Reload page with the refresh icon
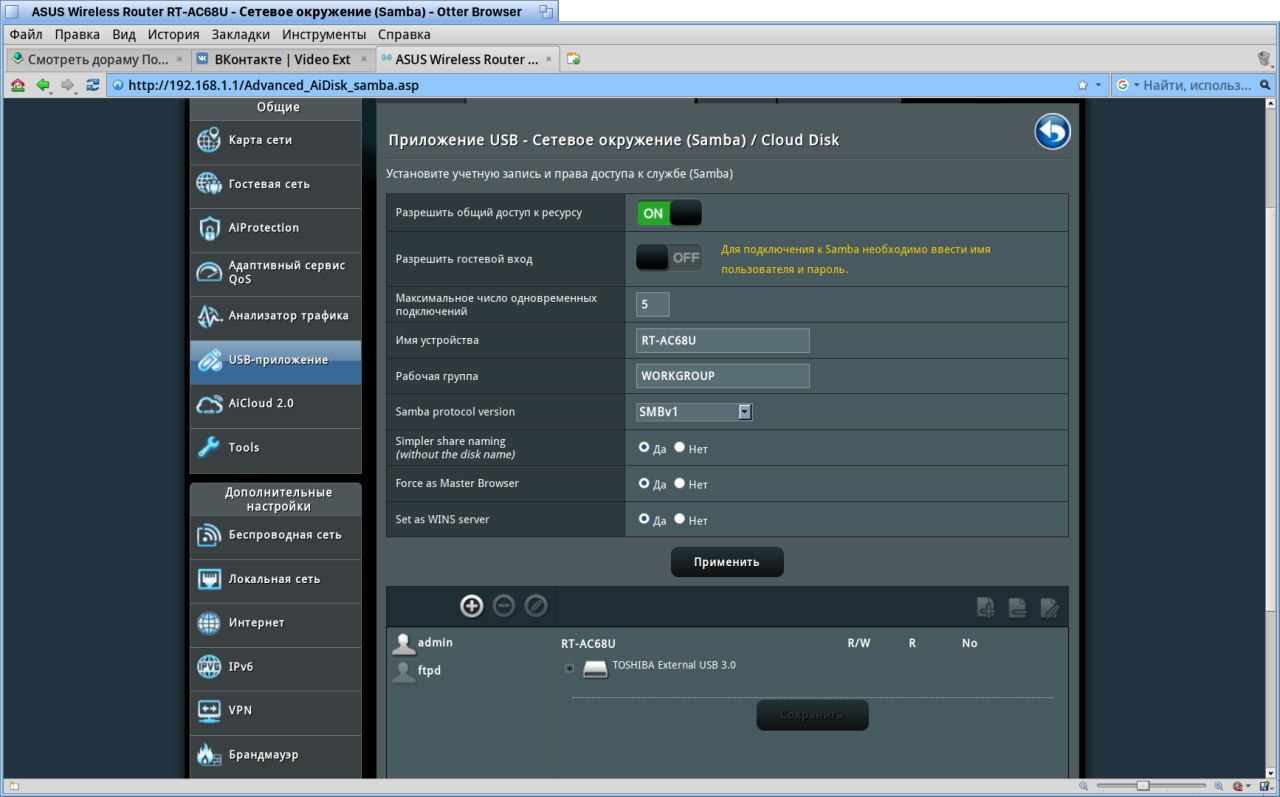 point(93,86)
